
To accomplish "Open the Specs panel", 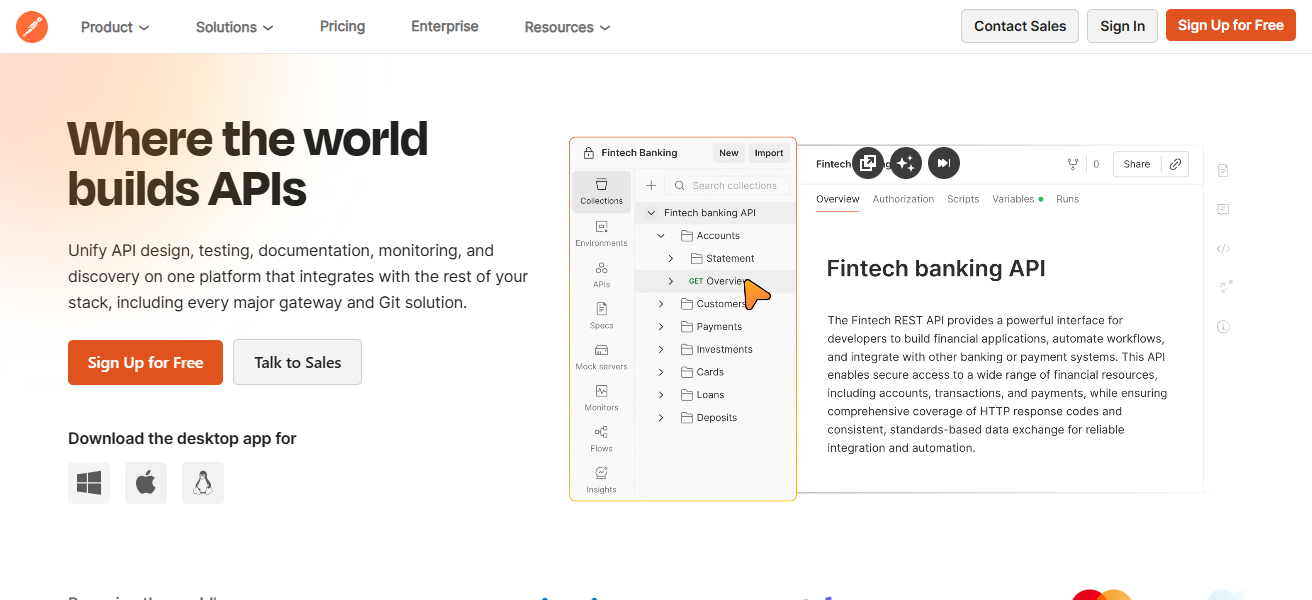I will click(x=601, y=315).
